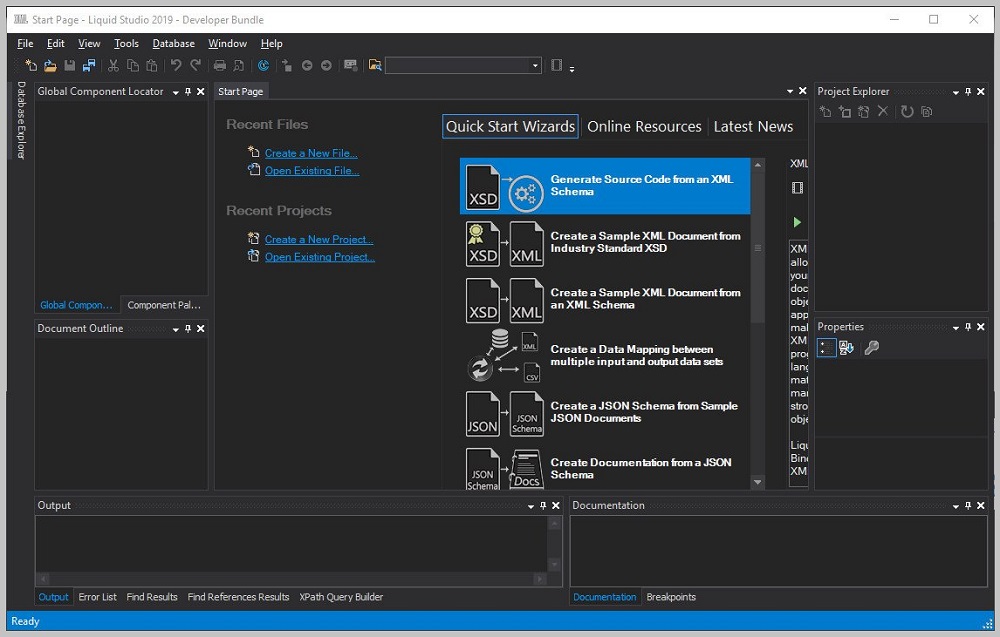Click the wizard list vertical scrollbar thumb
Image resolution: width=1000 pixels, height=637 pixels.
click(758, 247)
